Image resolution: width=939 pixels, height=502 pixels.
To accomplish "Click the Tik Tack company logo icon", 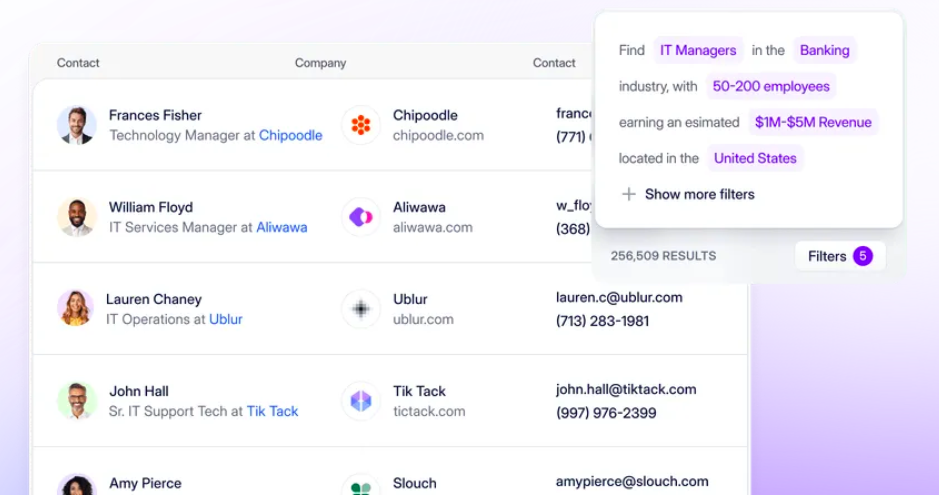I will (x=361, y=401).
